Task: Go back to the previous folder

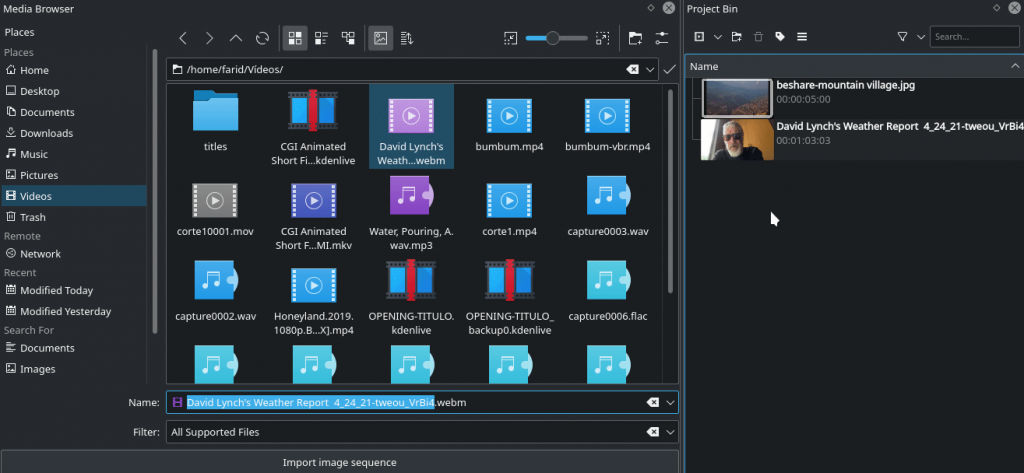Action: tap(183, 38)
